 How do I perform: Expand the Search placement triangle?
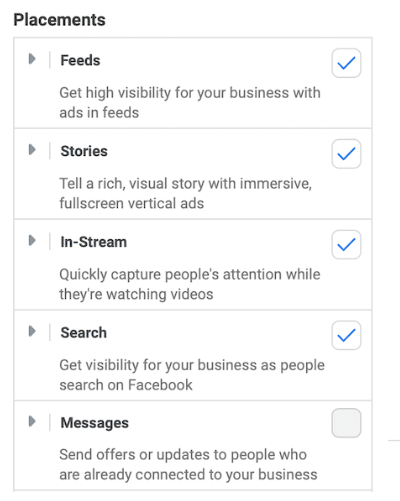(32, 331)
